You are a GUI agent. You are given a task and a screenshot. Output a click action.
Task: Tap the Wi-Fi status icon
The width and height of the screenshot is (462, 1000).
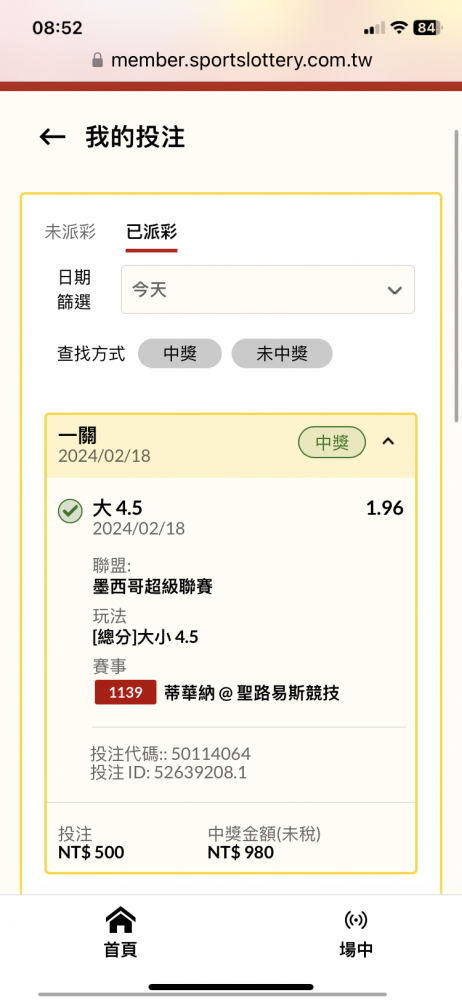[x=399, y=27]
